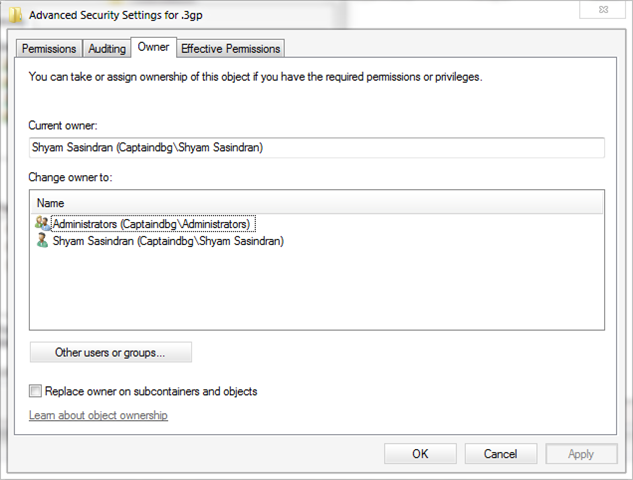Click the folder icon in title bar
The image size is (633, 480).
(x=15, y=15)
